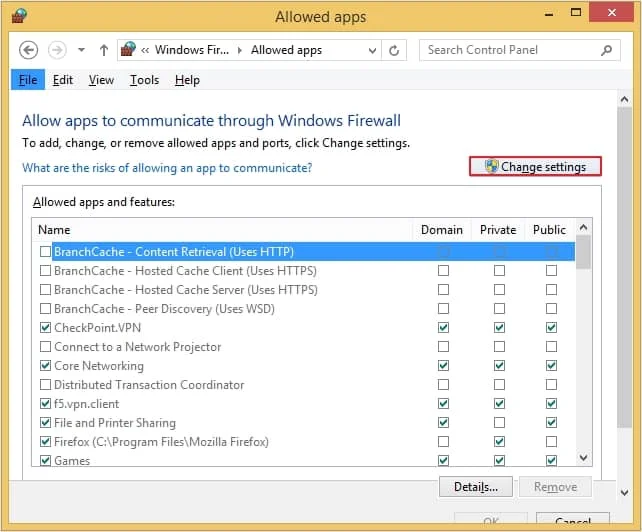The image size is (642, 532).
Task: Click the window scroll down arrow
Action: (x=624, y=492)
